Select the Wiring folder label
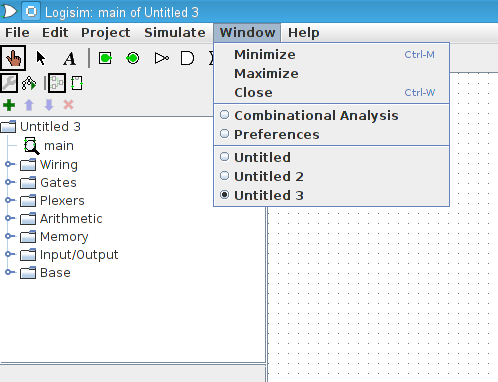The image size is (498, 382). [59, 165]
